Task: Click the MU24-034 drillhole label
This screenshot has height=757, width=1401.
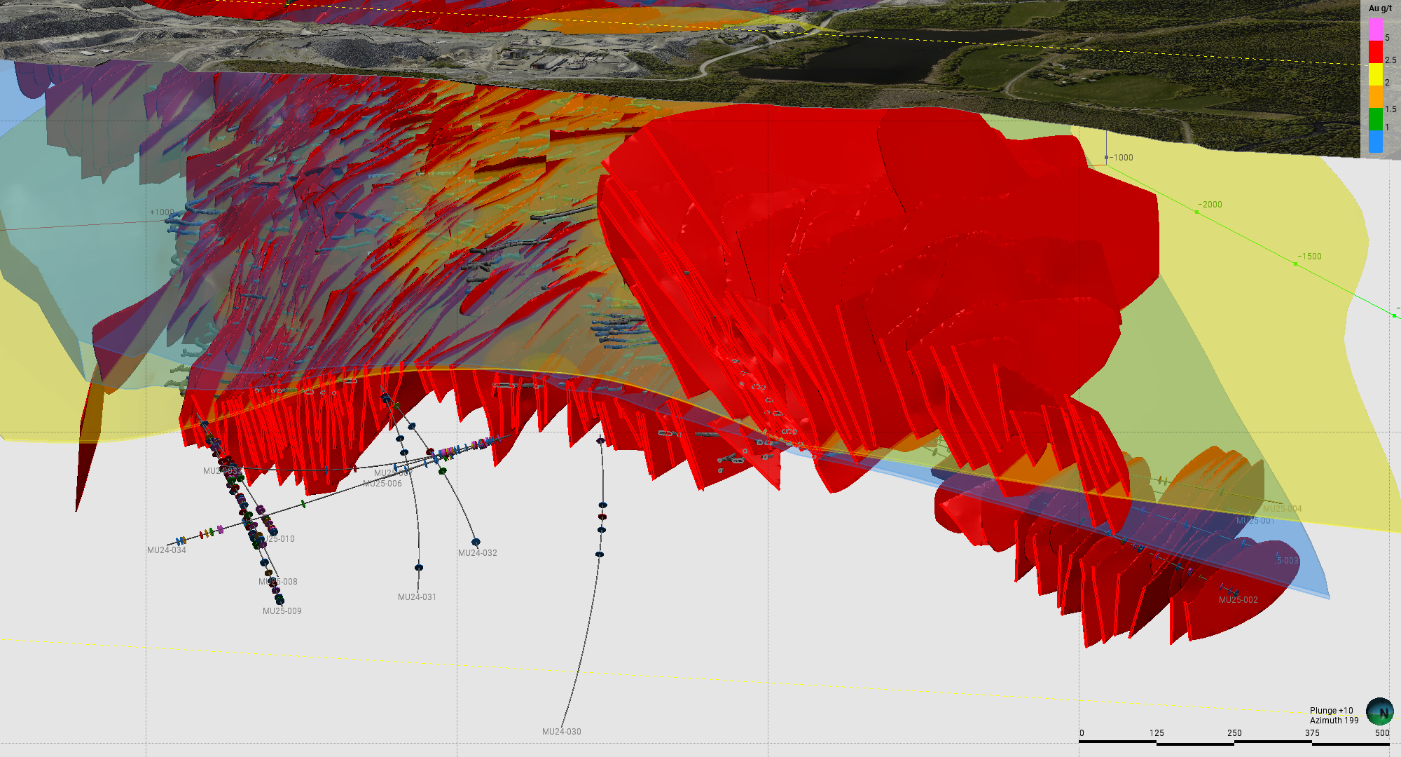Action: click(x=166, y=550)
